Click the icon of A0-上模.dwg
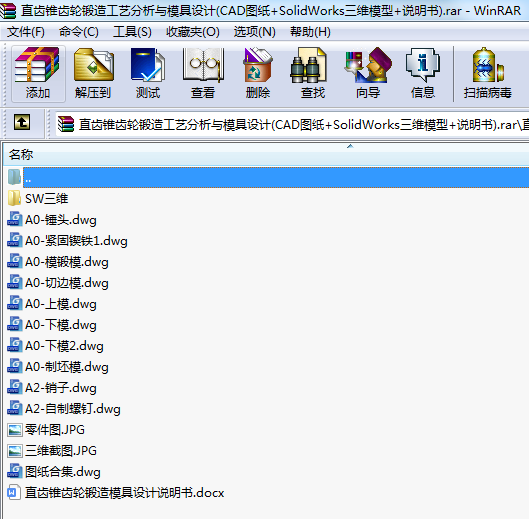Screen dimensions: 529x519 [15, 303]
